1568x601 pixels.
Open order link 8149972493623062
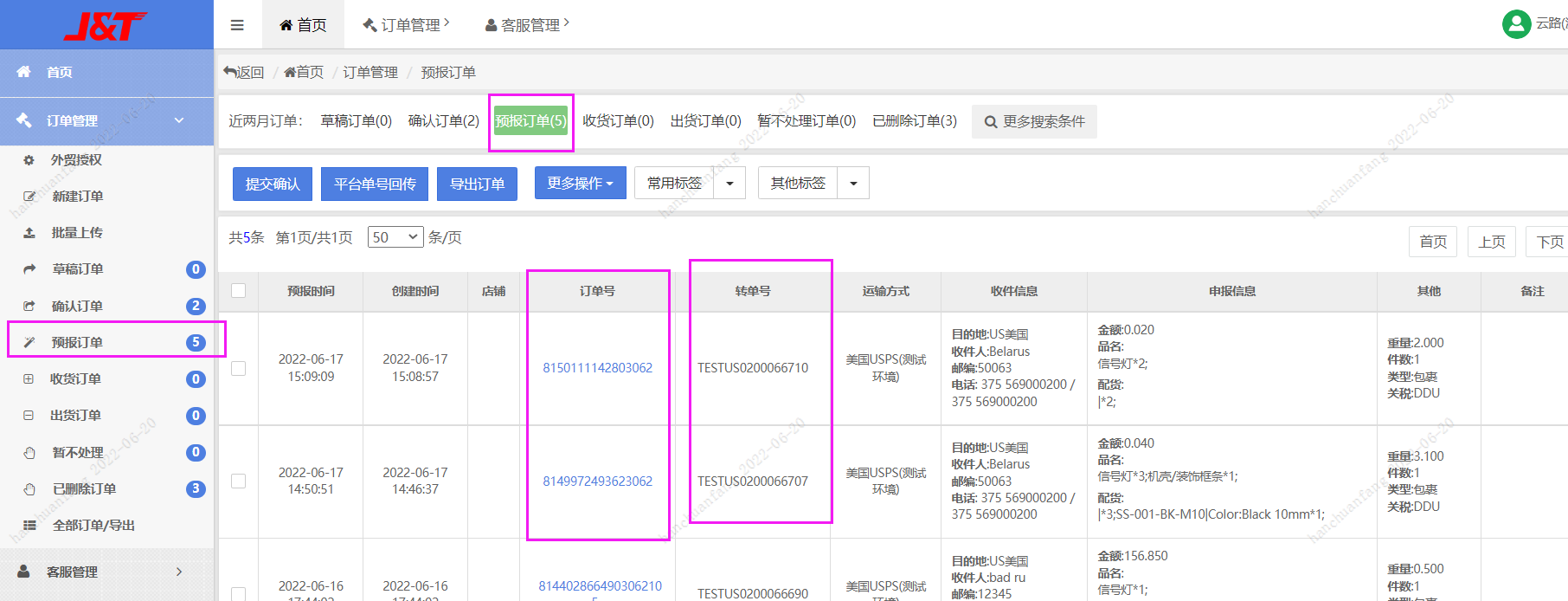tap(598, 481)
